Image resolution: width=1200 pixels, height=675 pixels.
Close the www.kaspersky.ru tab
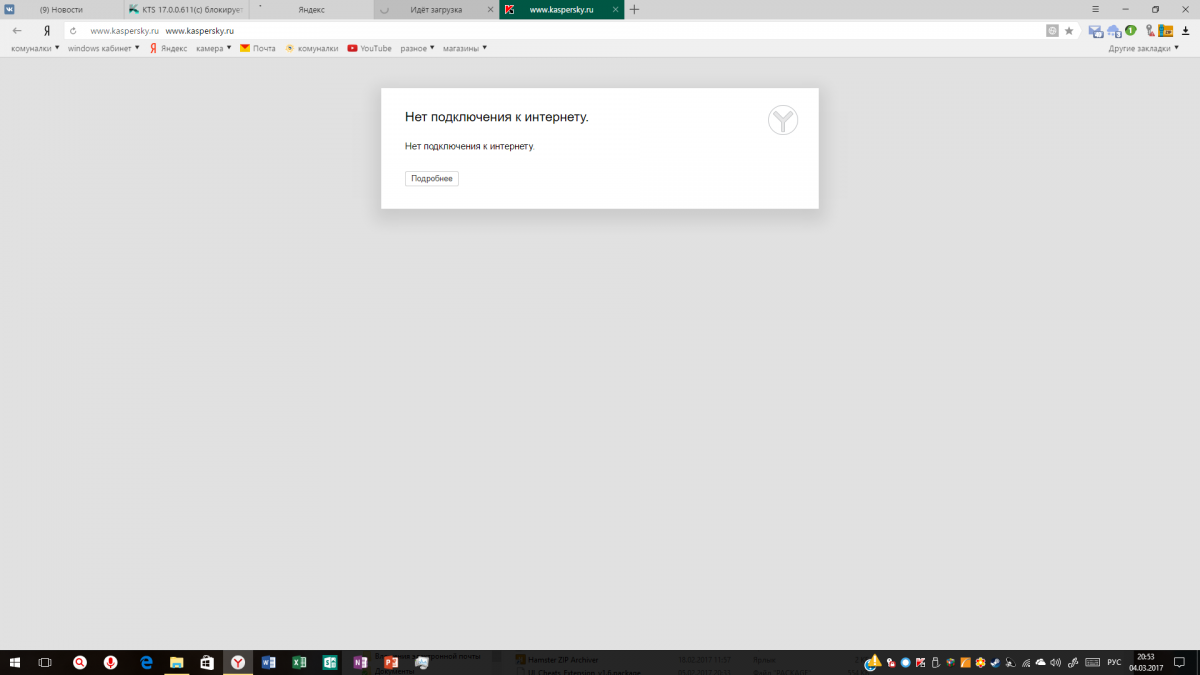[x=614, y=9]
